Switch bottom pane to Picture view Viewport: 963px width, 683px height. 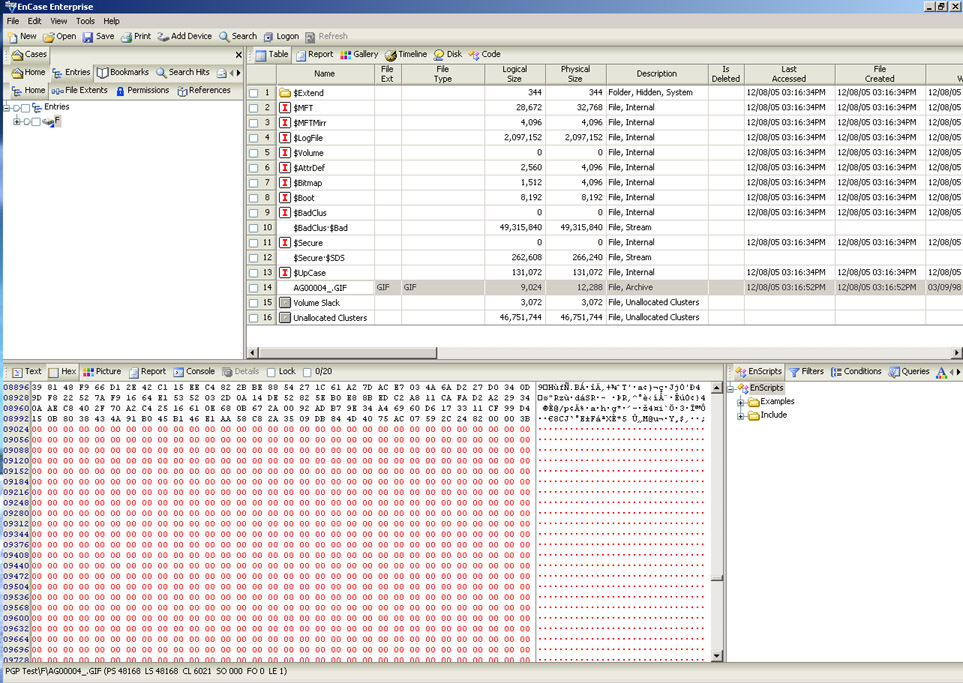pyautogui.click(x=102, y=372)
